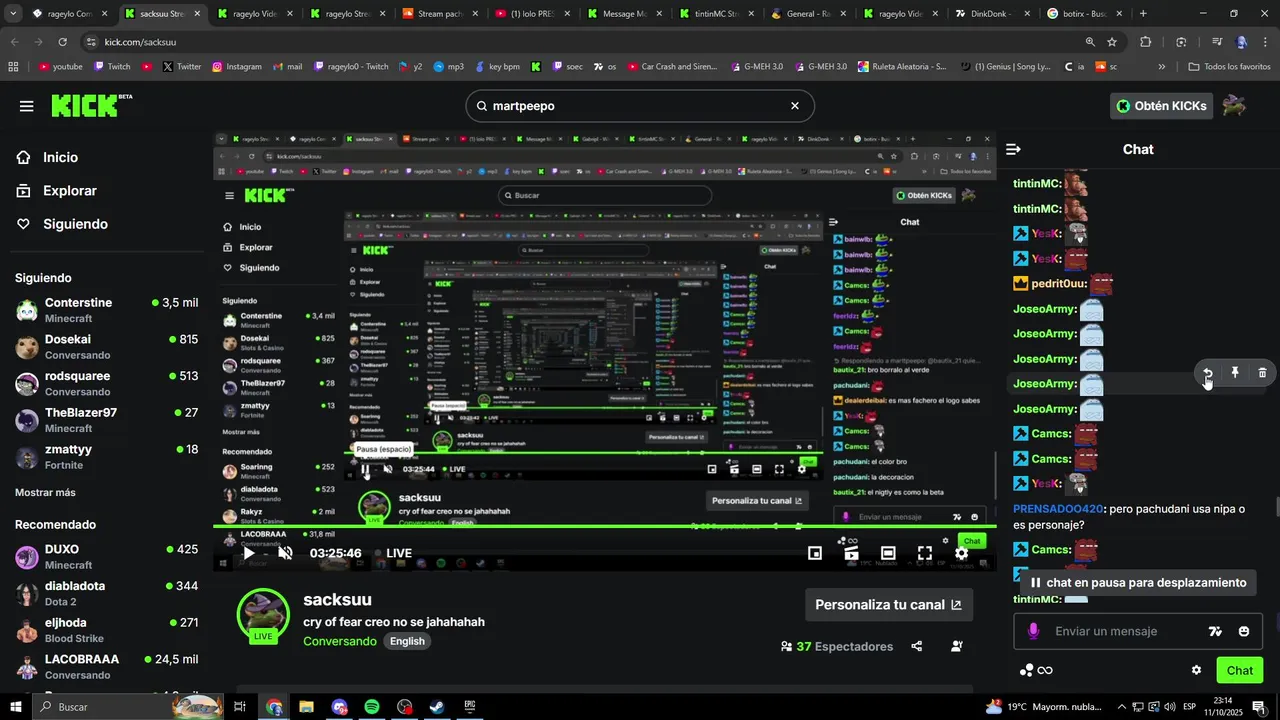Open the chat identity purple icon
Screen dimensions: 1280x720
tap(1033, 631)
